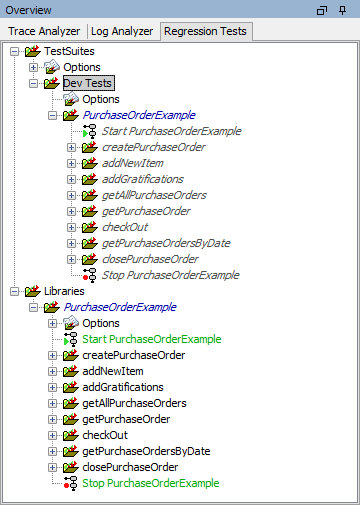Expand the checkOut node in Libraries
Screen dimensions: 360x505
point(52,435)
